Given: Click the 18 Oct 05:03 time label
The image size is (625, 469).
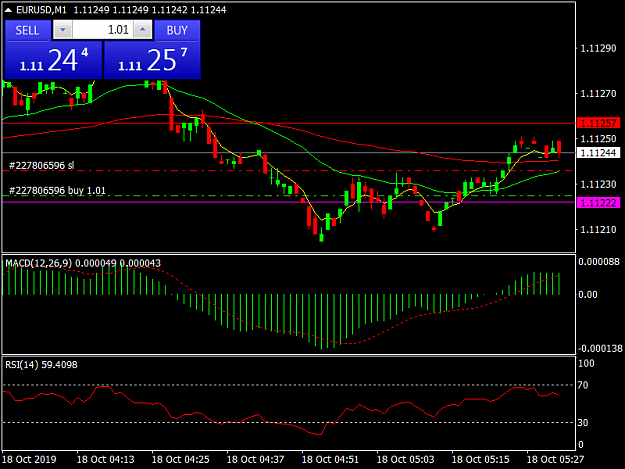Looking at the screenshot, I should point(405,459).
